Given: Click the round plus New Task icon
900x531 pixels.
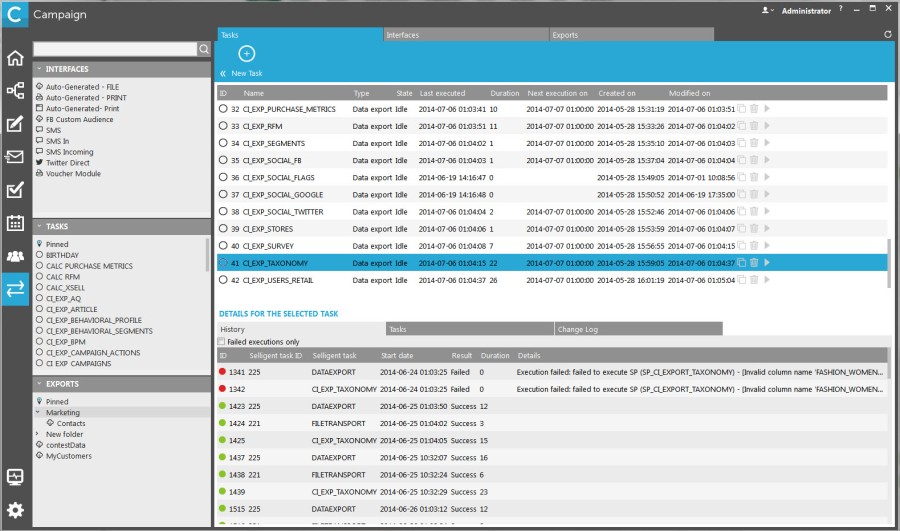Looking at the screenshot, I should click(x=246, y=54).
